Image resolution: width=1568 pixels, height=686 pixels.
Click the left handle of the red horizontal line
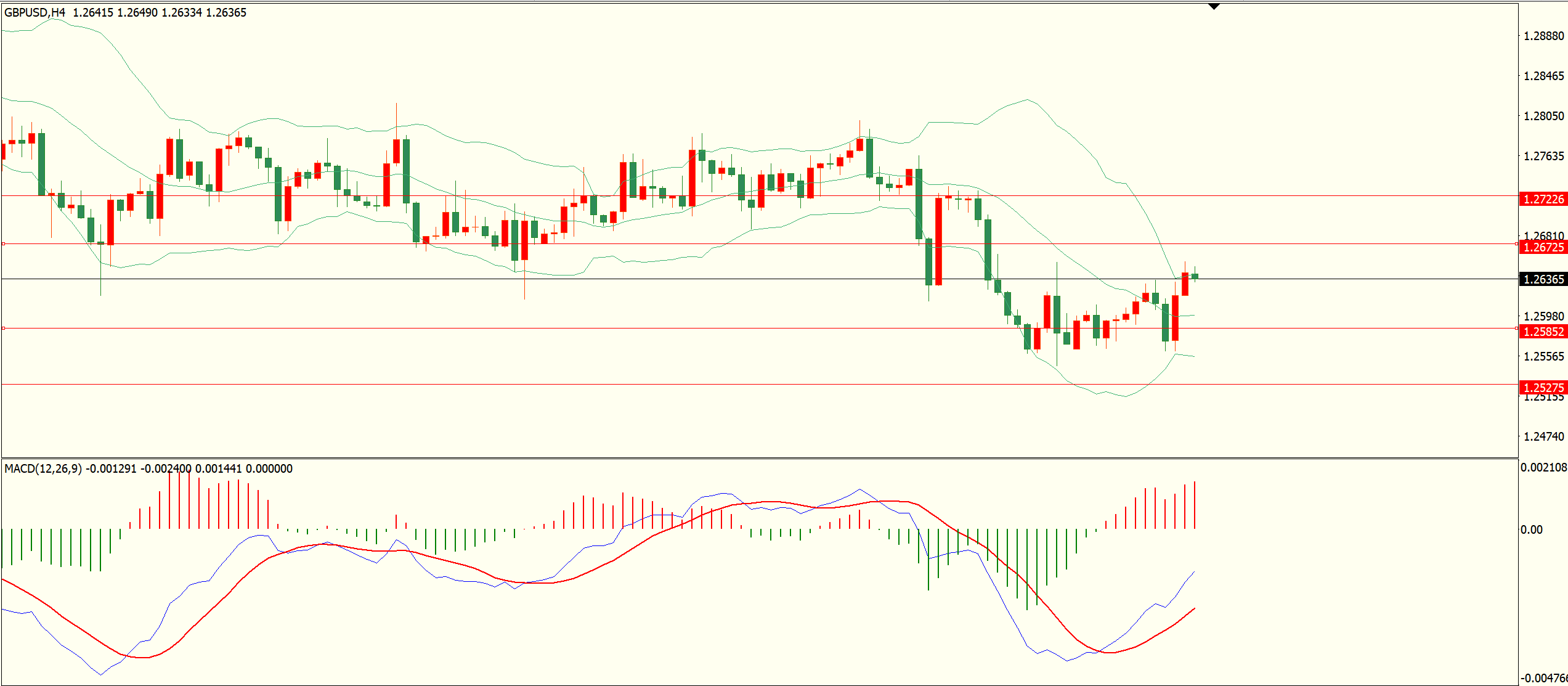pyautogui.click(x=3, y=329)
